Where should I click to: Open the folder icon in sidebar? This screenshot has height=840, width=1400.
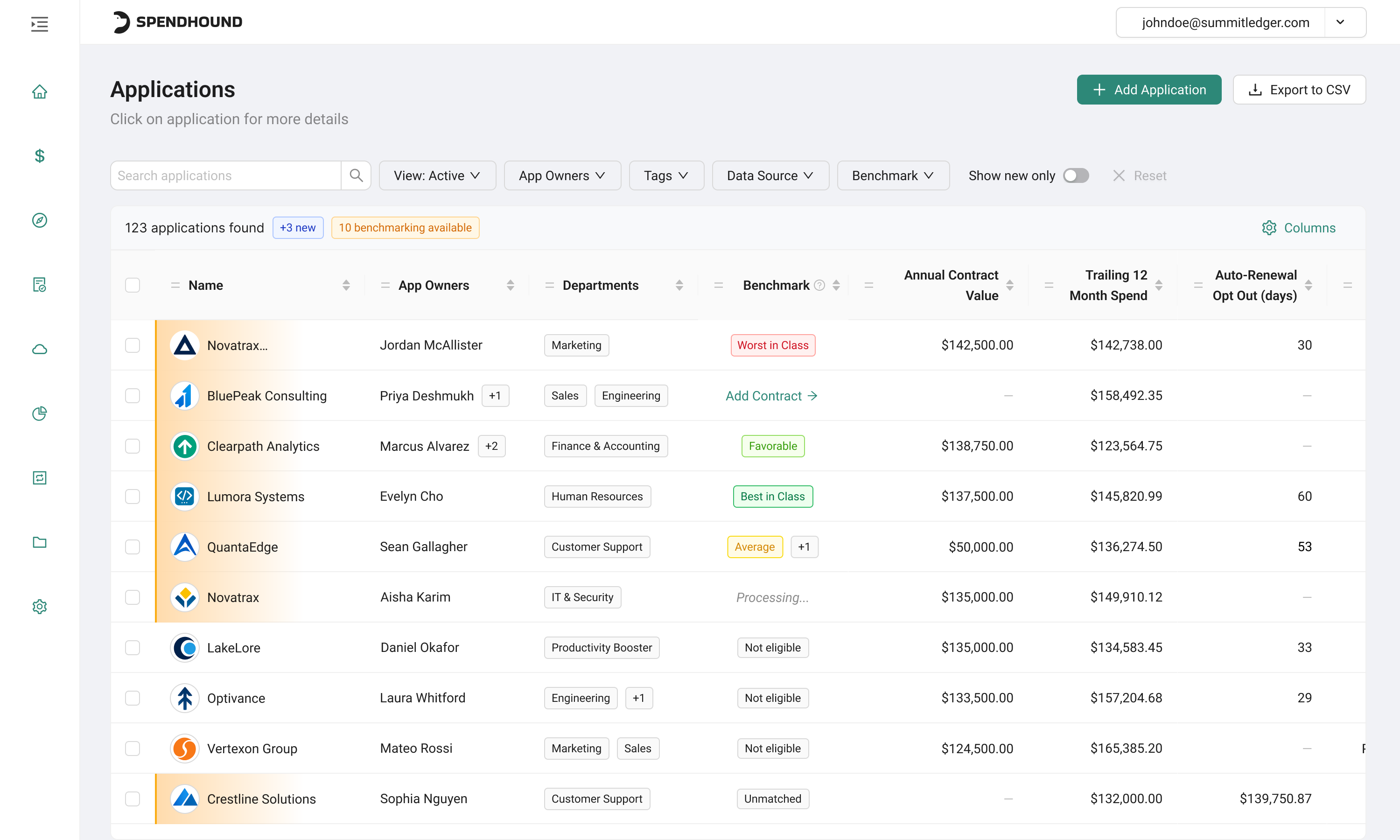39,542
